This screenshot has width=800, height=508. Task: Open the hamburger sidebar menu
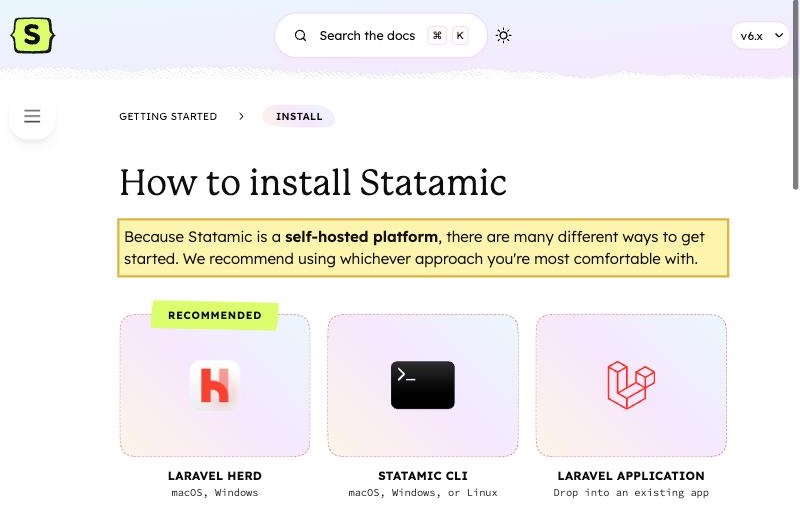pyautogui.click(x=32, y=116)
